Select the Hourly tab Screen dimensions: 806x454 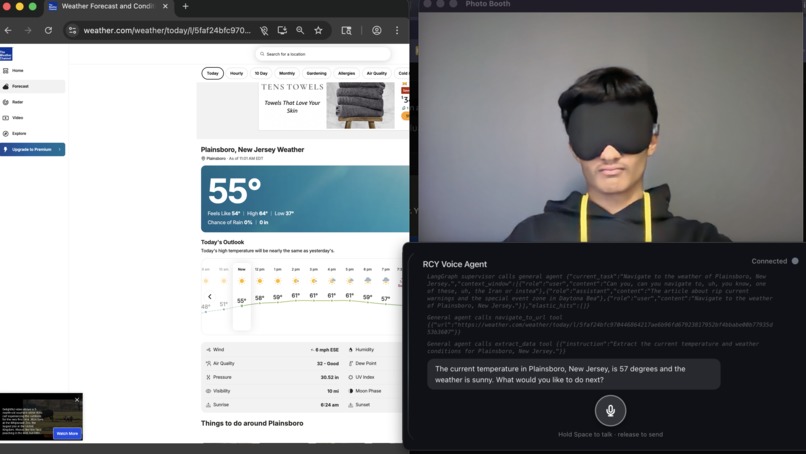236,74
